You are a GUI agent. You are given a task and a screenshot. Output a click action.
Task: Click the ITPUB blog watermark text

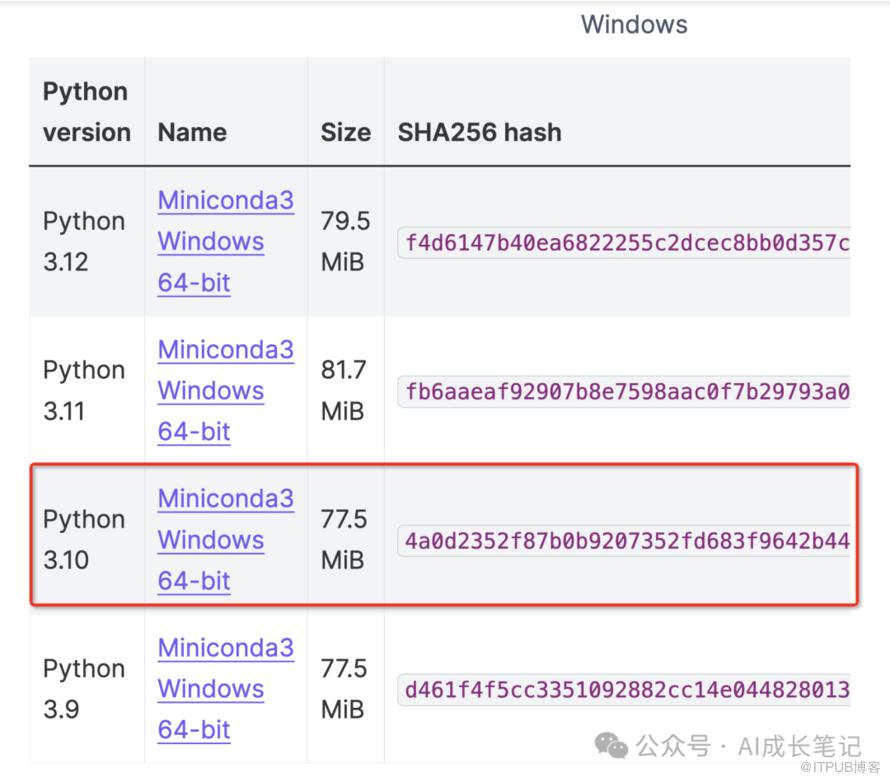point(840,767)
